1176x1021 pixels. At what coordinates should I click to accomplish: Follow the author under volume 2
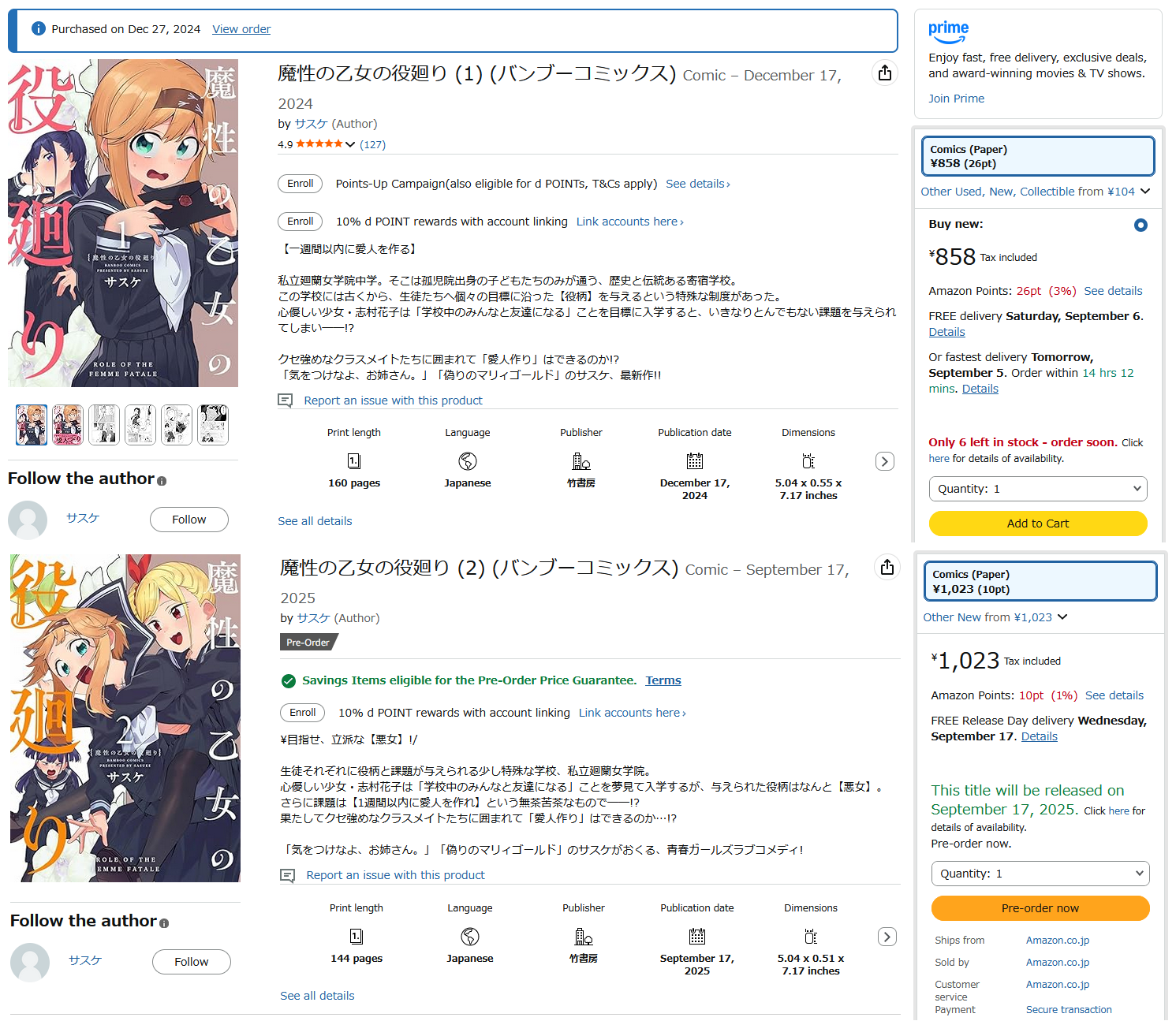pos(192,962)
